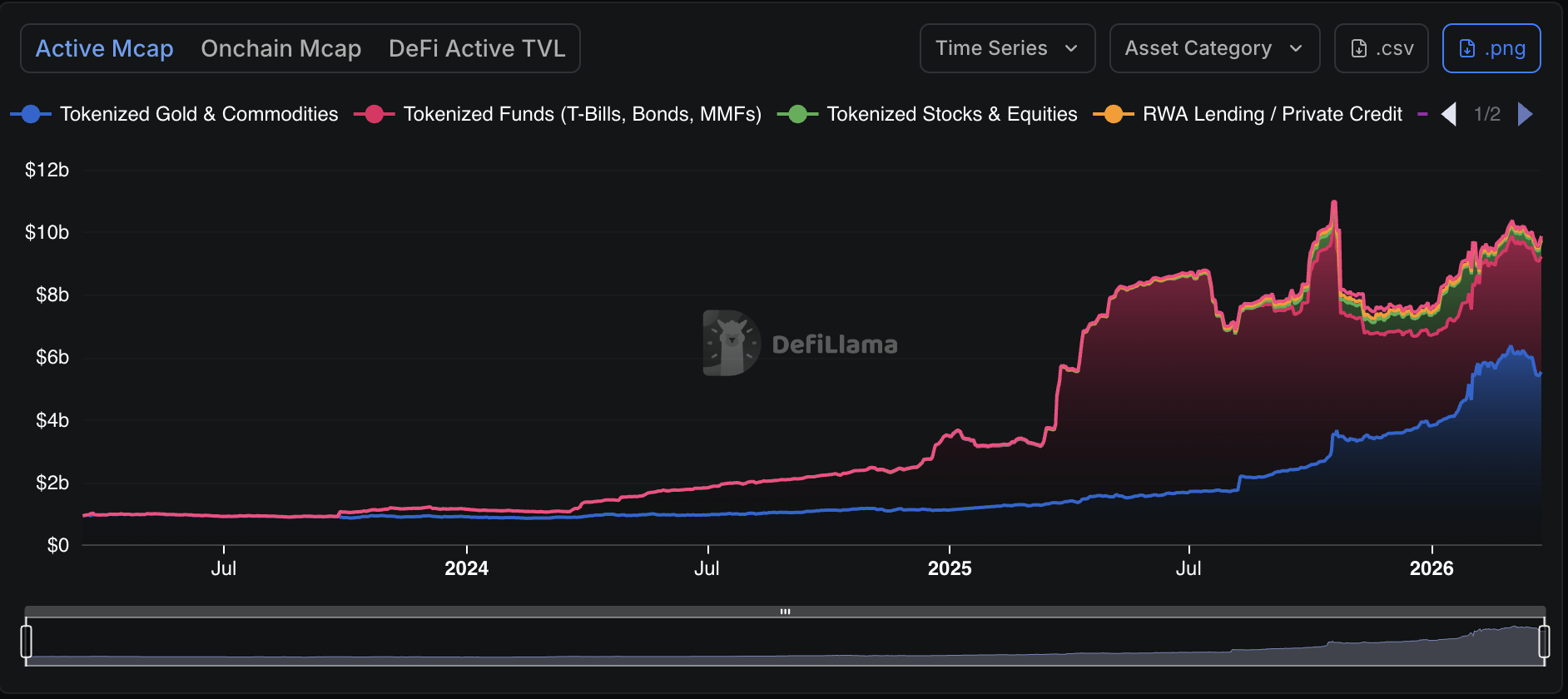Go to next legend page arrow
Image resolution: width=1568 pixels, height=699 pixels.
1525,114
